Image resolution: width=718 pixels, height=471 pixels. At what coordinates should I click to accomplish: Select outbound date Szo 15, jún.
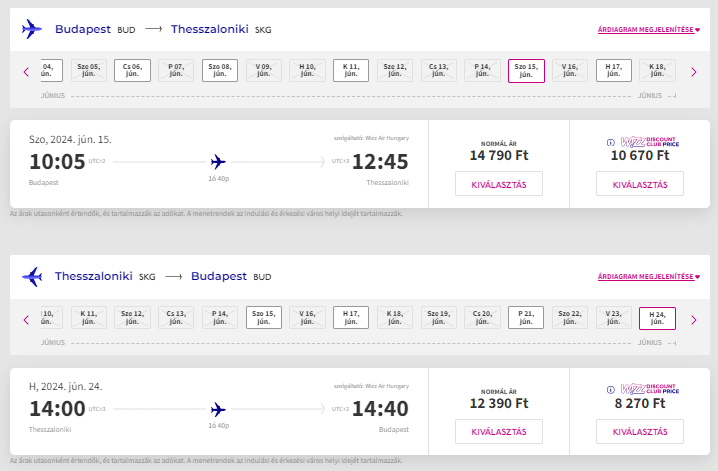click(525, 71)
